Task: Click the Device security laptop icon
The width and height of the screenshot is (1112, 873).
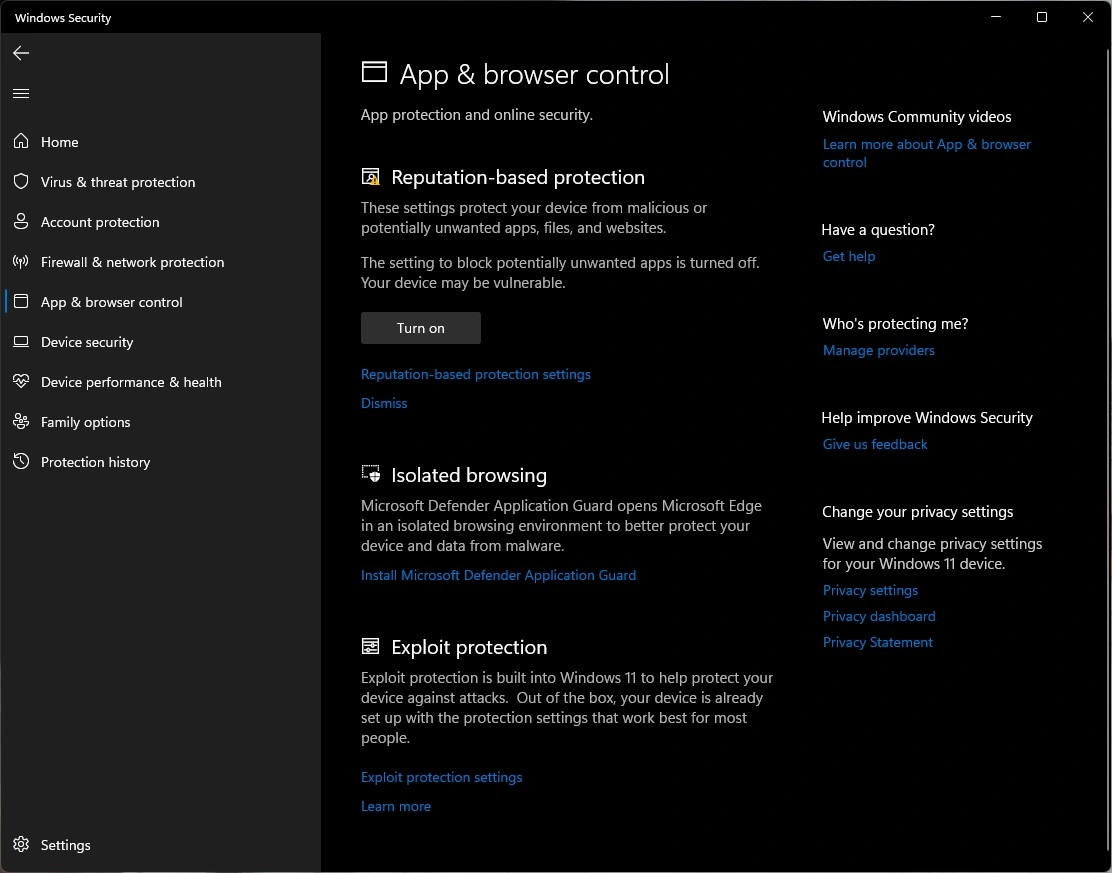Action: tap(21, 342)
